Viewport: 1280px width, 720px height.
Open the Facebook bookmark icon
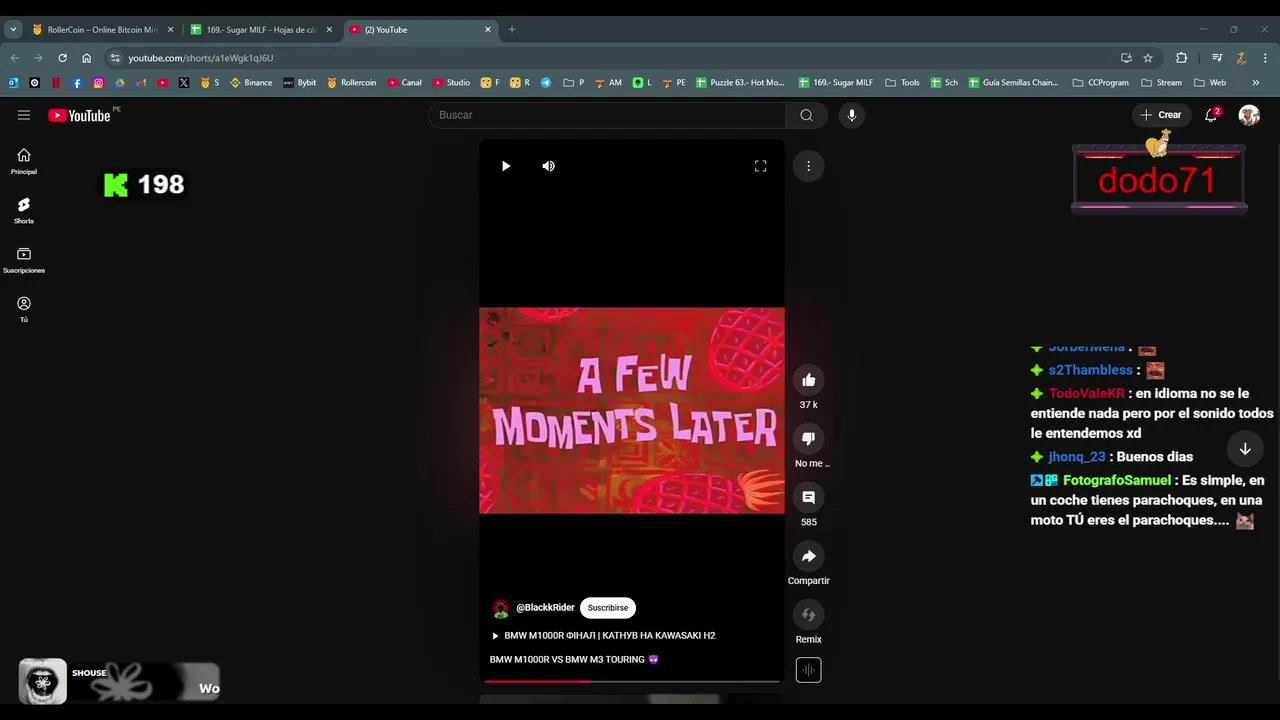pos(77,83)
